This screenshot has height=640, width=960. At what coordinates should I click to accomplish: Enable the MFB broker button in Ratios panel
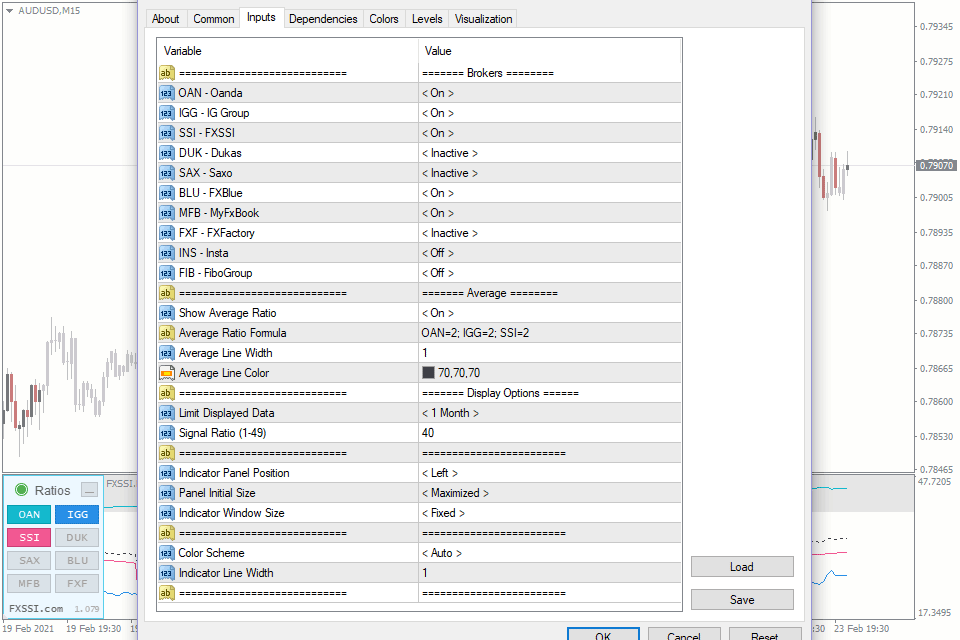[x=29, y=584]
